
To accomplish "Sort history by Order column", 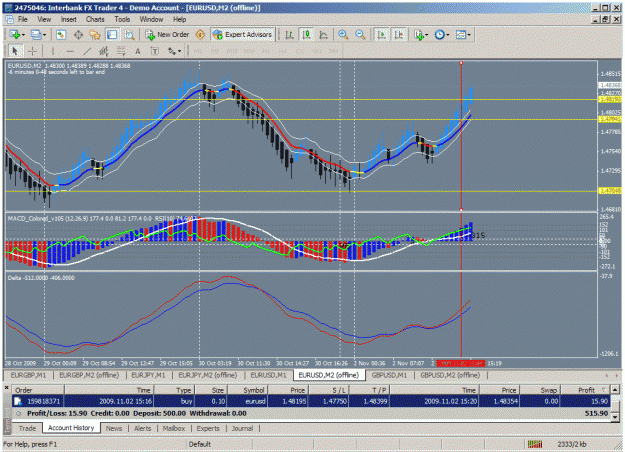I will coord(38,390).
